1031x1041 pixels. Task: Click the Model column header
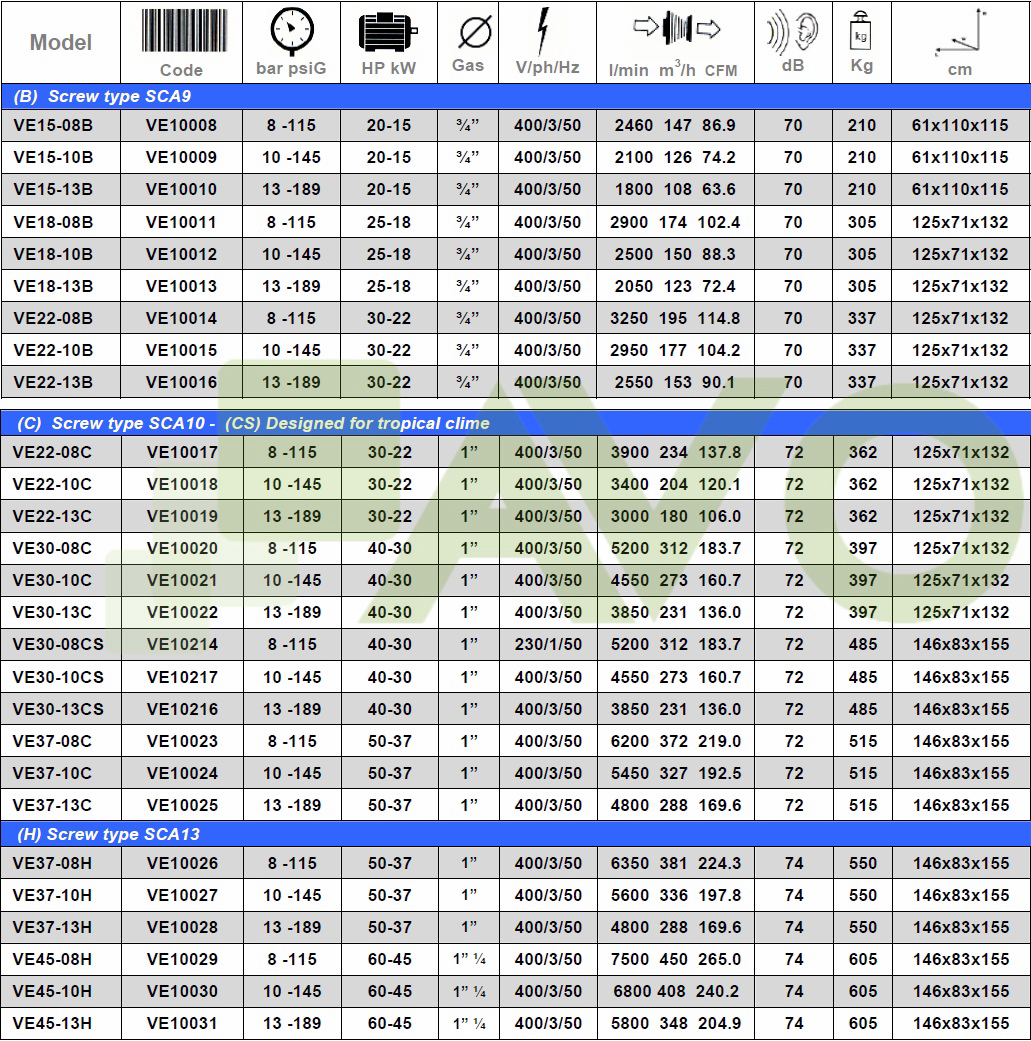tap(61, 42)
